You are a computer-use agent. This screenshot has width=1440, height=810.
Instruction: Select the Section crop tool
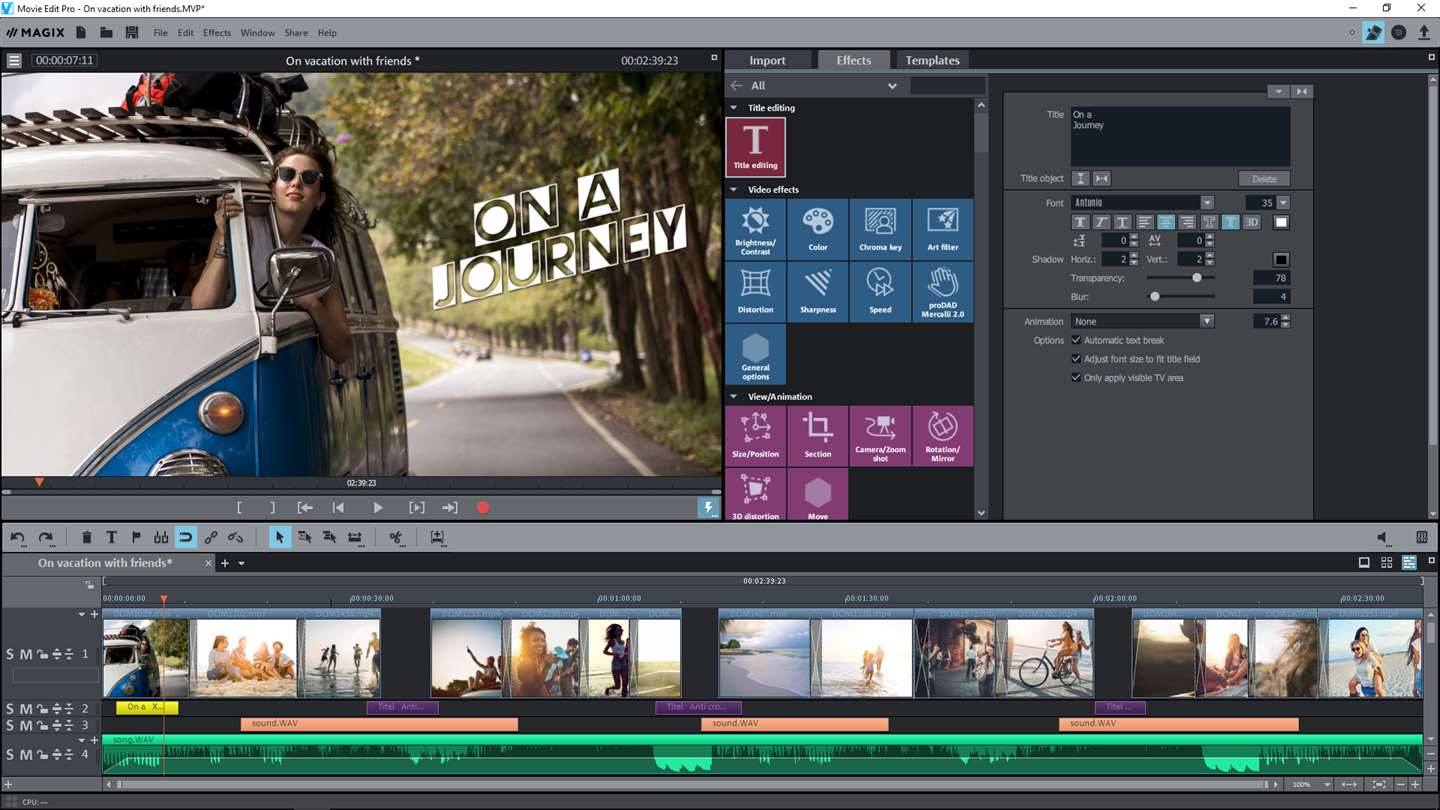[x=818, y=436]
